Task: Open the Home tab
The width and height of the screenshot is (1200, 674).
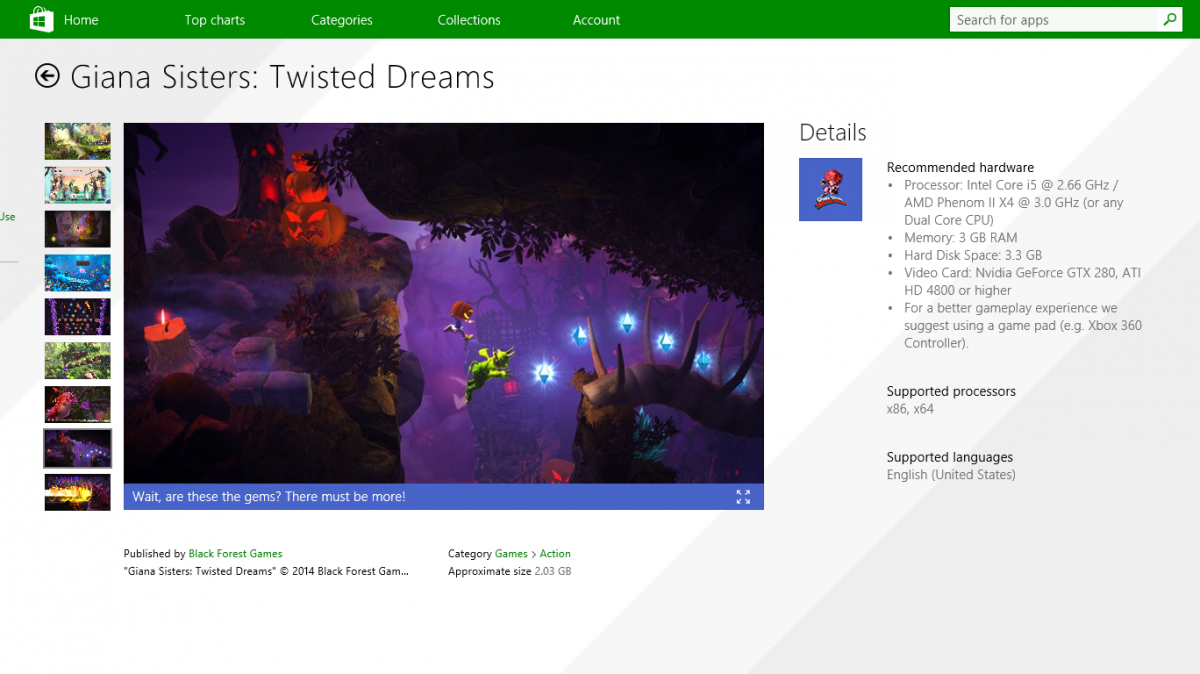Action: tap(81, 20)
